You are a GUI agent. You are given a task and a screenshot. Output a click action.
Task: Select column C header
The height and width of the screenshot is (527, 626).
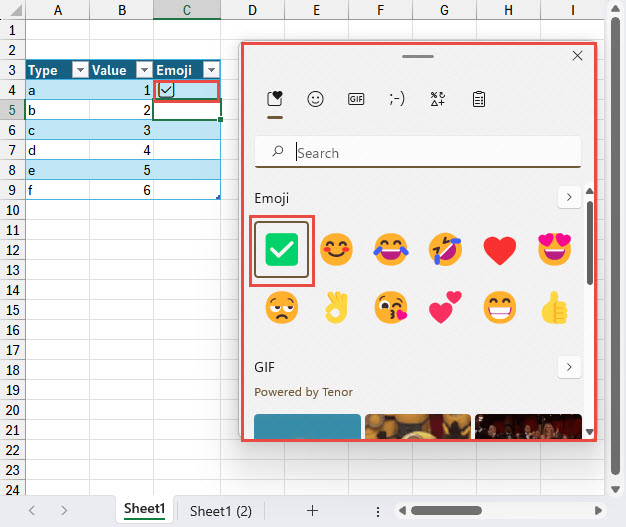click(187, 10)
